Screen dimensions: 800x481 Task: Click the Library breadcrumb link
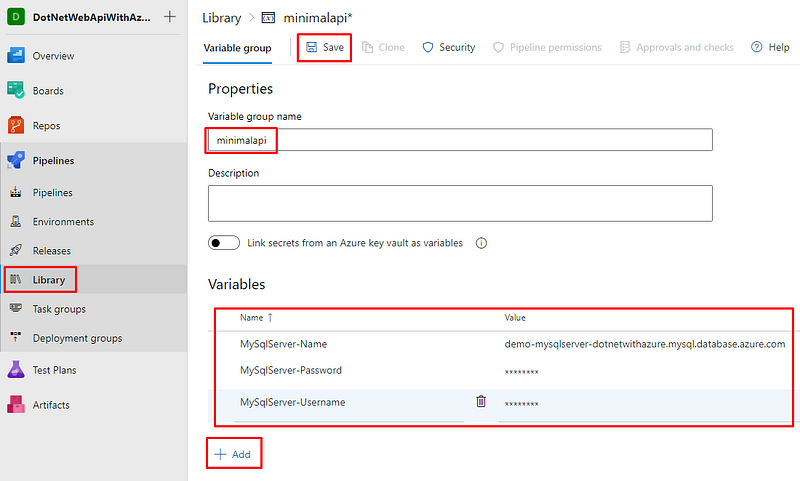(x=221, y=18)
